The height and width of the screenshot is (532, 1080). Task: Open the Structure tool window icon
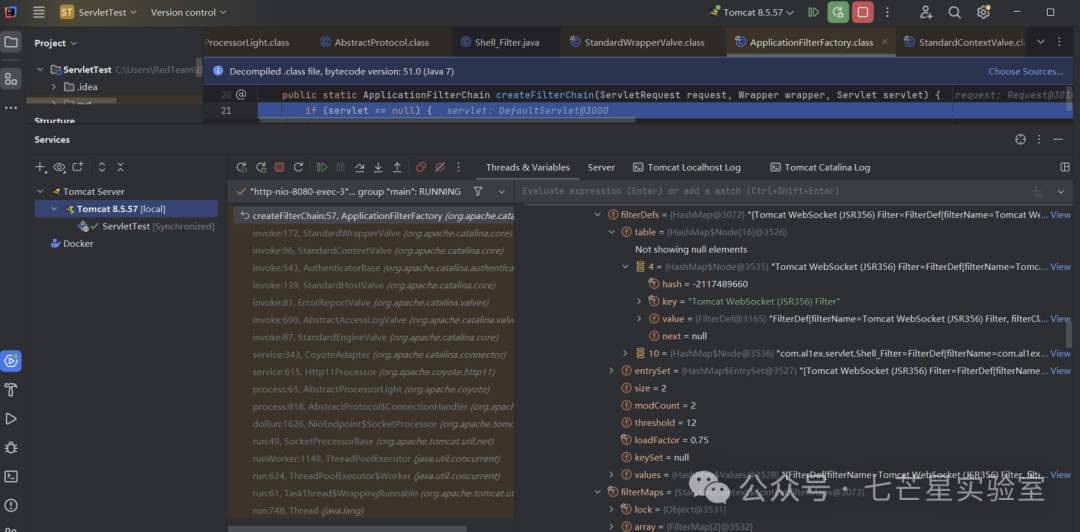(11, 79)
